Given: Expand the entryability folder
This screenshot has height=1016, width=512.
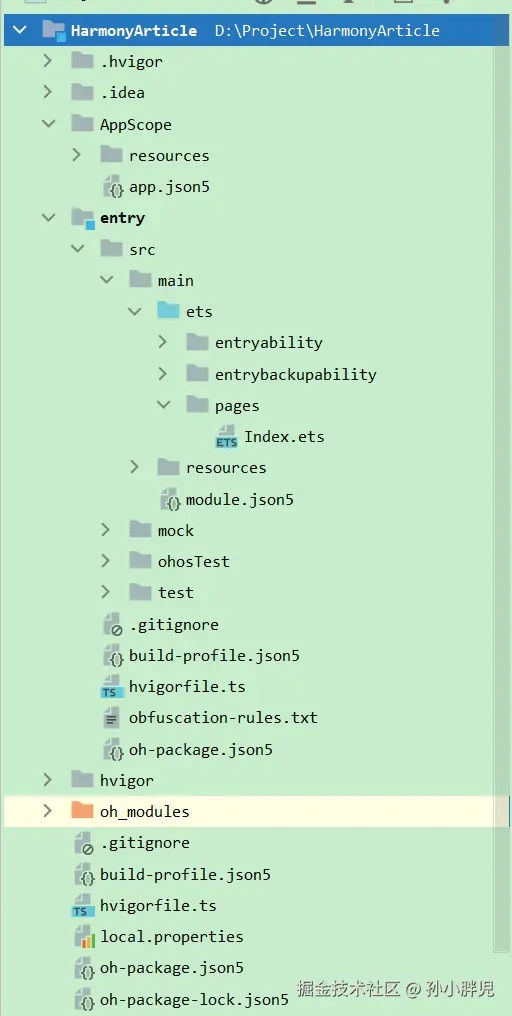Looking at the screenshot, I should 163,342.
